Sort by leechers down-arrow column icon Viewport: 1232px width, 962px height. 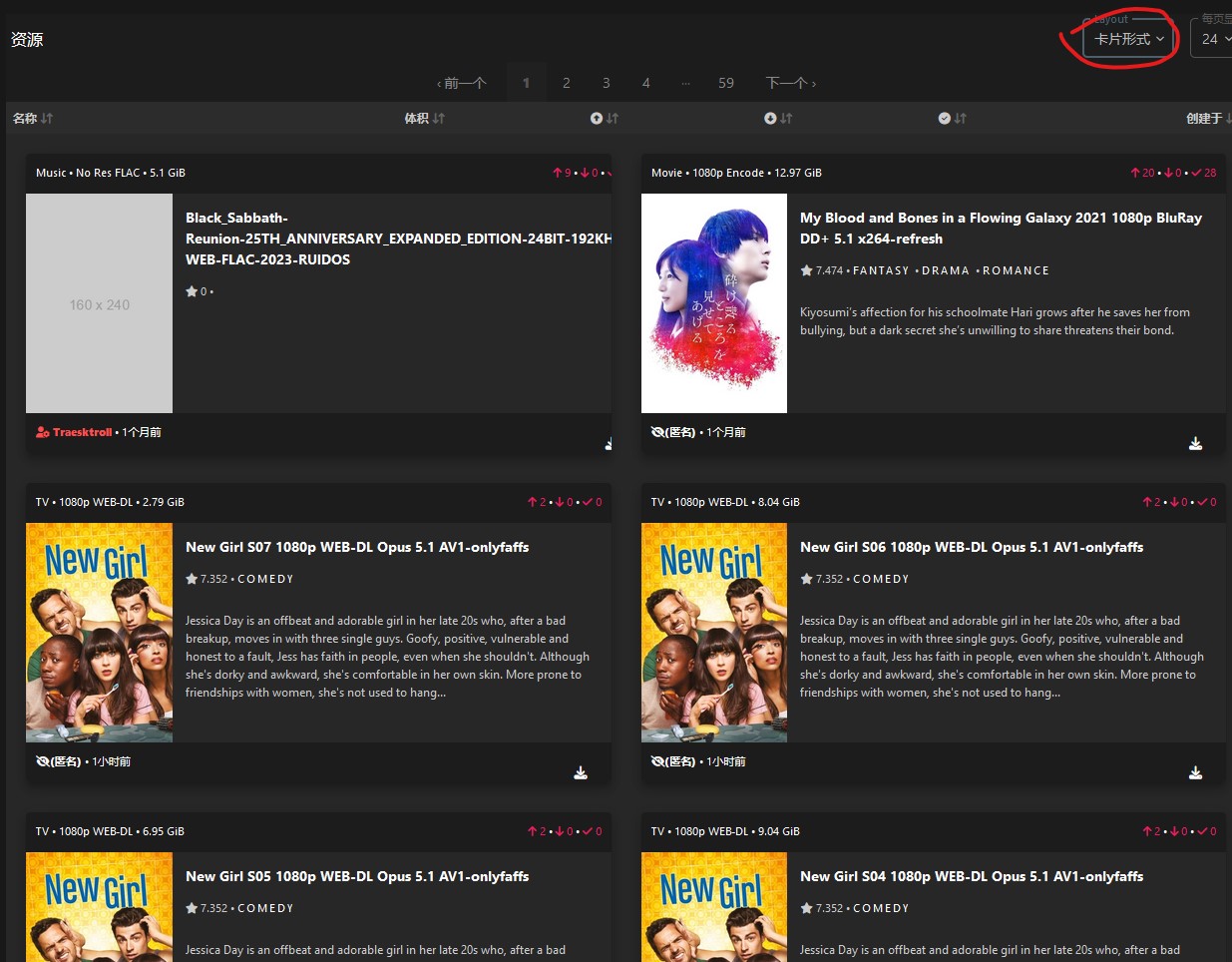pos(778,118)
